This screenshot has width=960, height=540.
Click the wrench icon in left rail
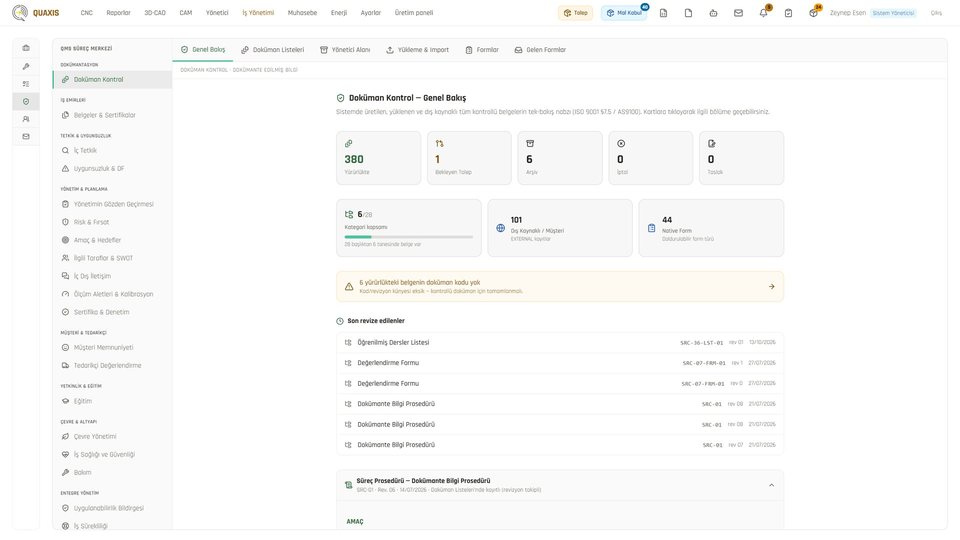tap(26, 66)
